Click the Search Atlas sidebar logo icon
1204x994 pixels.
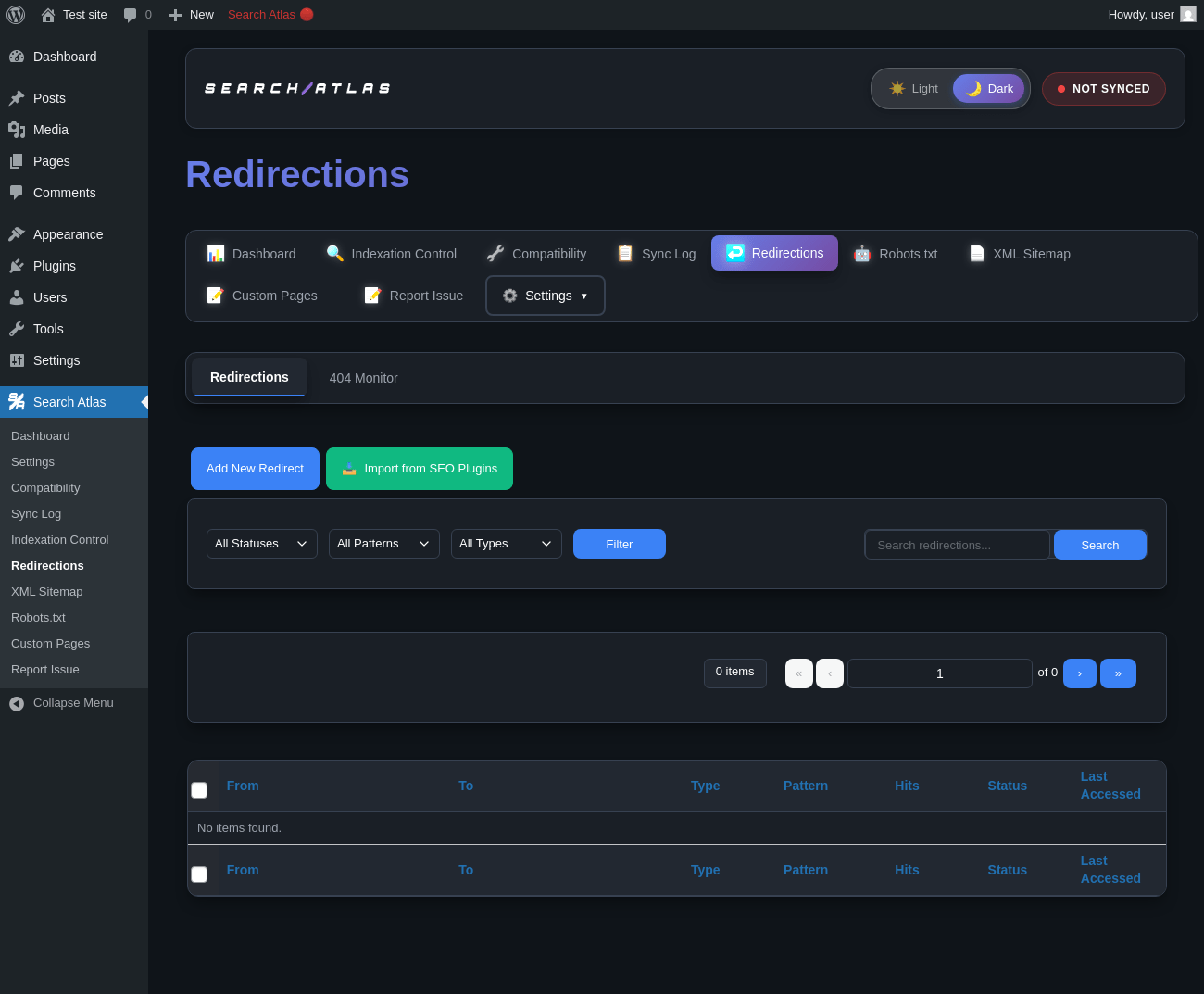17,402
